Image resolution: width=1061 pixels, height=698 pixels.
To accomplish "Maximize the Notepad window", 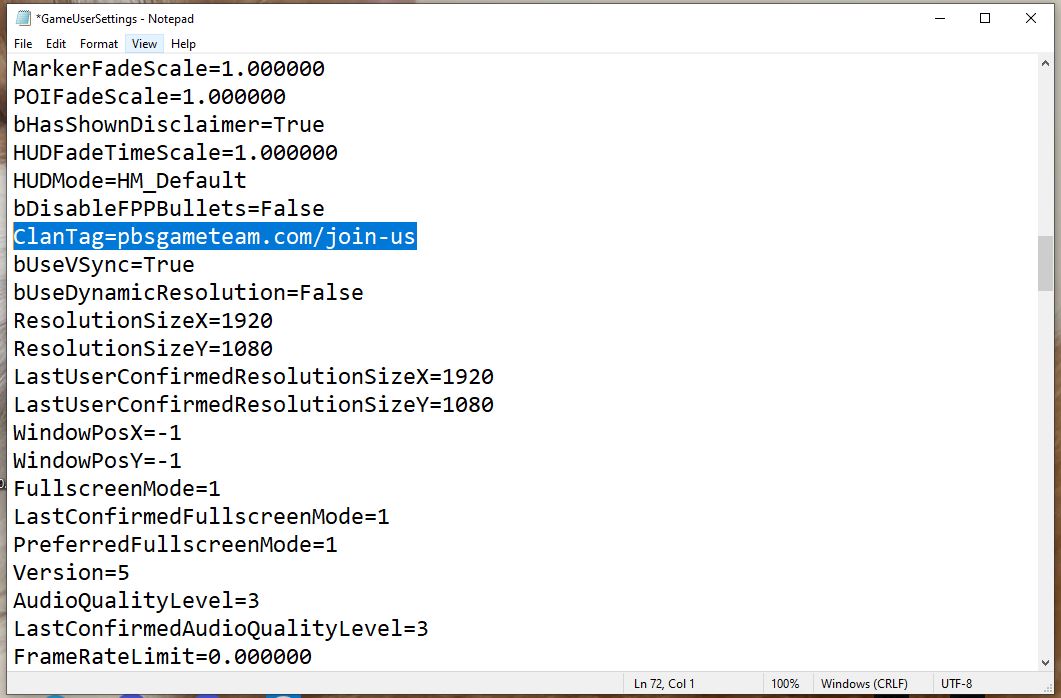I will pyautogui.click(x=985, y=18).
